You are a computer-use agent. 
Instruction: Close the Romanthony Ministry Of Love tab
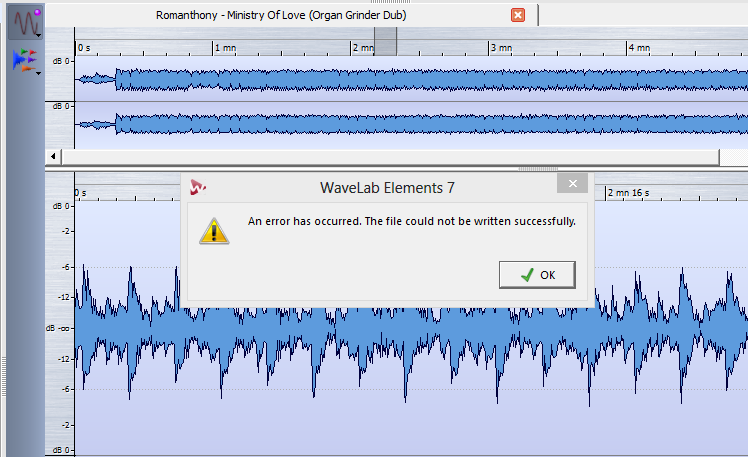pyautogui.click(x=518, y=15)
